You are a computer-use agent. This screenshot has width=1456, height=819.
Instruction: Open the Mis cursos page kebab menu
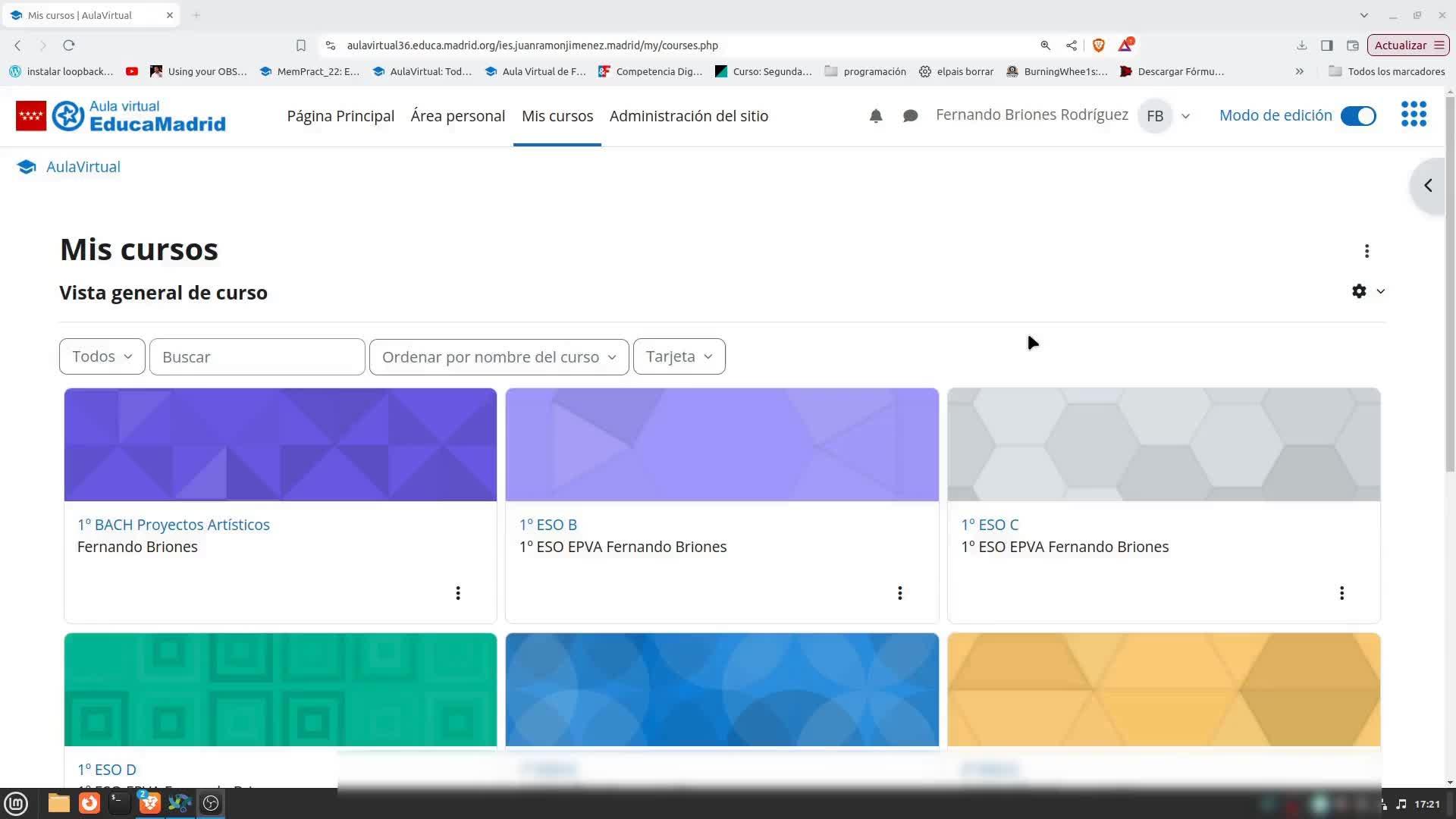1367,251
